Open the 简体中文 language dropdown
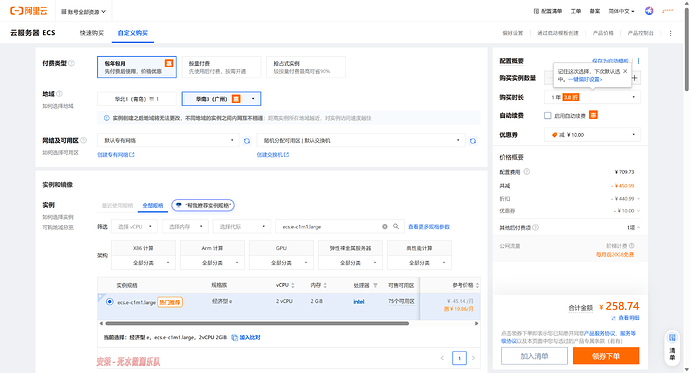 coord(621,11)
